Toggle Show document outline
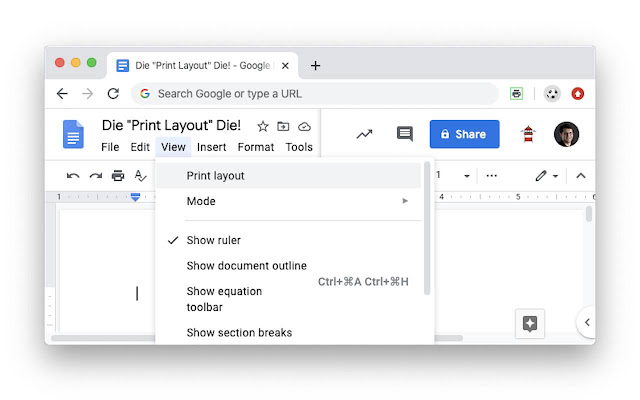Image resolution: width=640 pixels, height=400 pixels. tap(288, 266)
